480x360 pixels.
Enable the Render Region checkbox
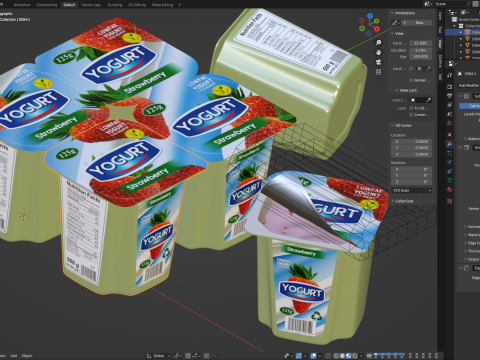click(x=411, y=80)
